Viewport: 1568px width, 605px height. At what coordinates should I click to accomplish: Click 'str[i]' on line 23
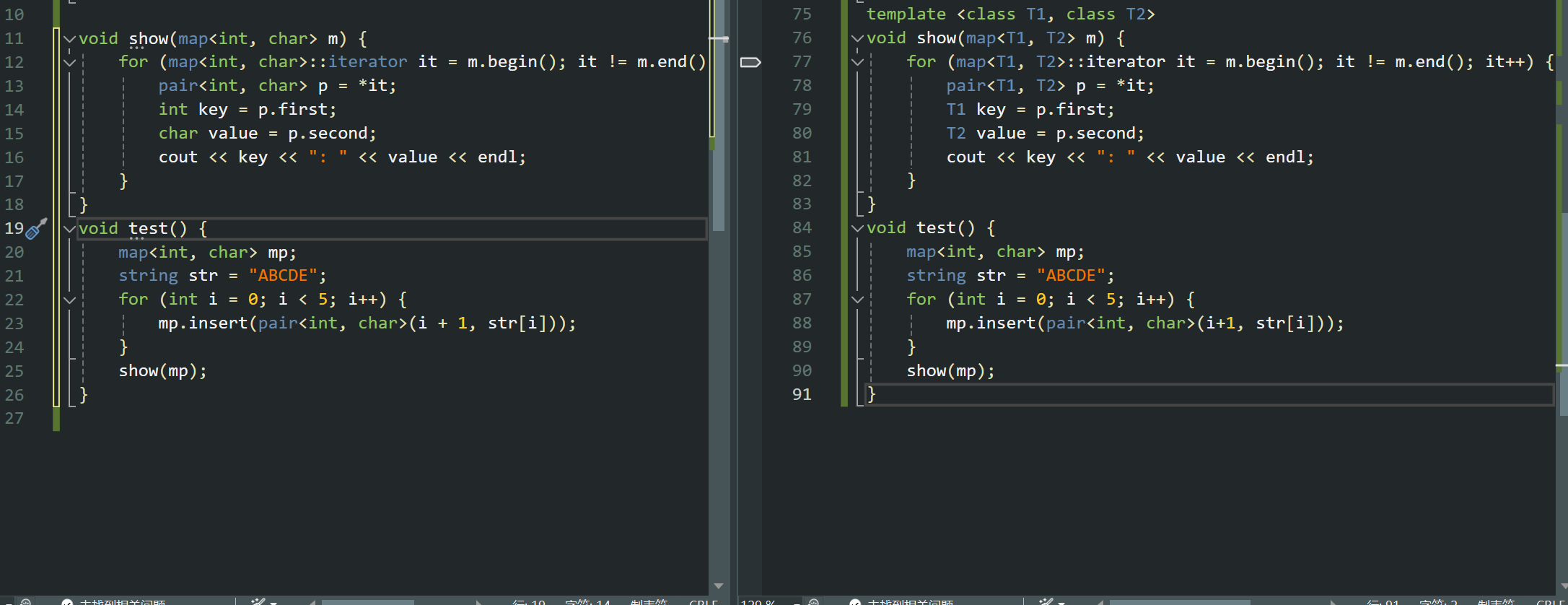point(517,323)
